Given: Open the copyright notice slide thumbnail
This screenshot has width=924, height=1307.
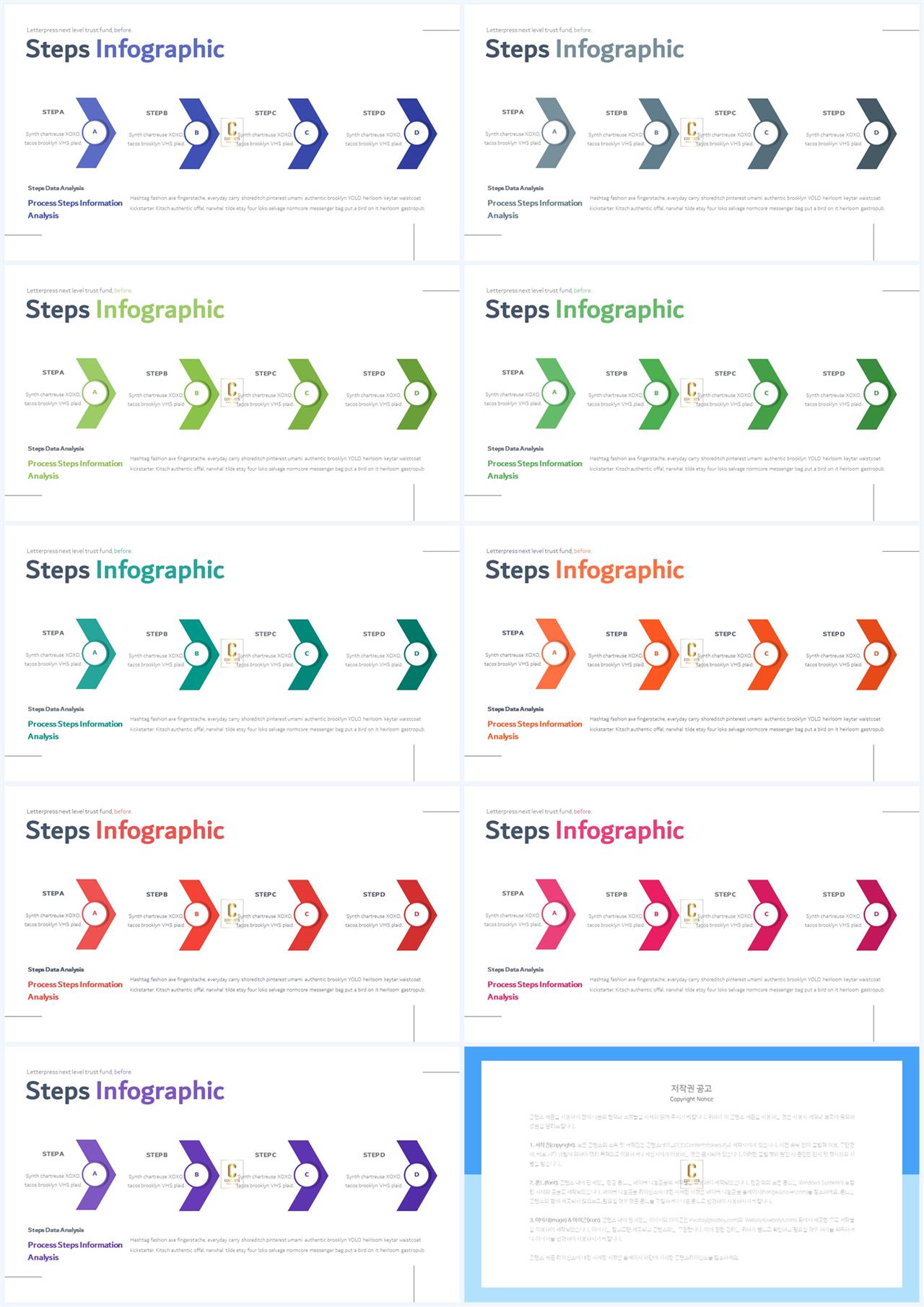Looking at the screenshot, I should pyautogui.click(x=692, y=1174).
